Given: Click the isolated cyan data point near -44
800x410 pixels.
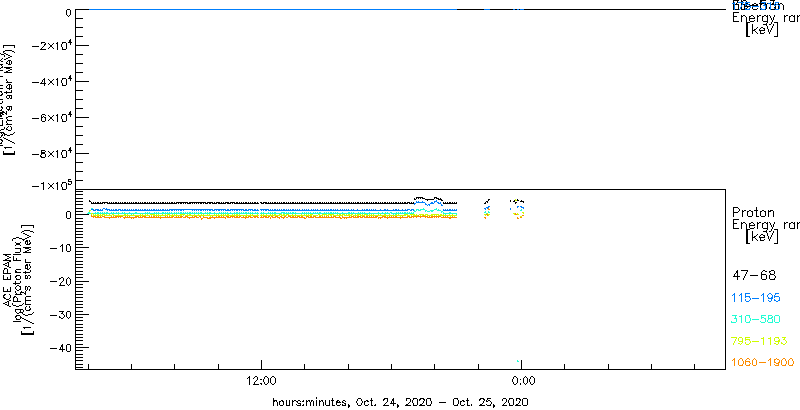Looking at the screenshot, I should point(518,362).
